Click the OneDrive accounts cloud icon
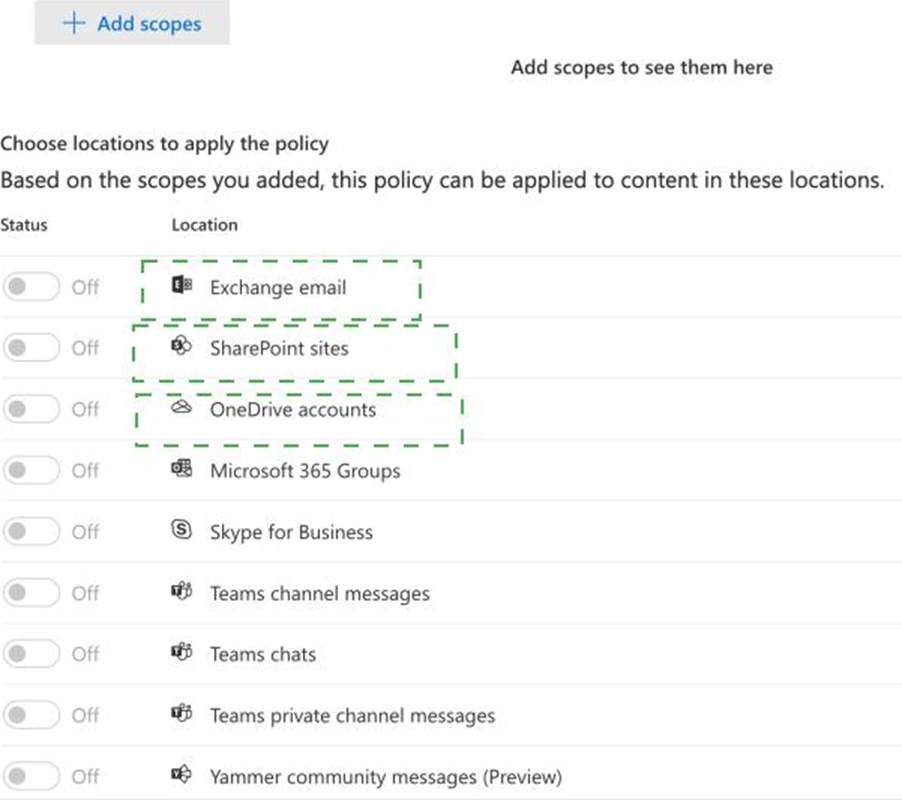The height and width of the screenshot is (800, 902). 182,409
